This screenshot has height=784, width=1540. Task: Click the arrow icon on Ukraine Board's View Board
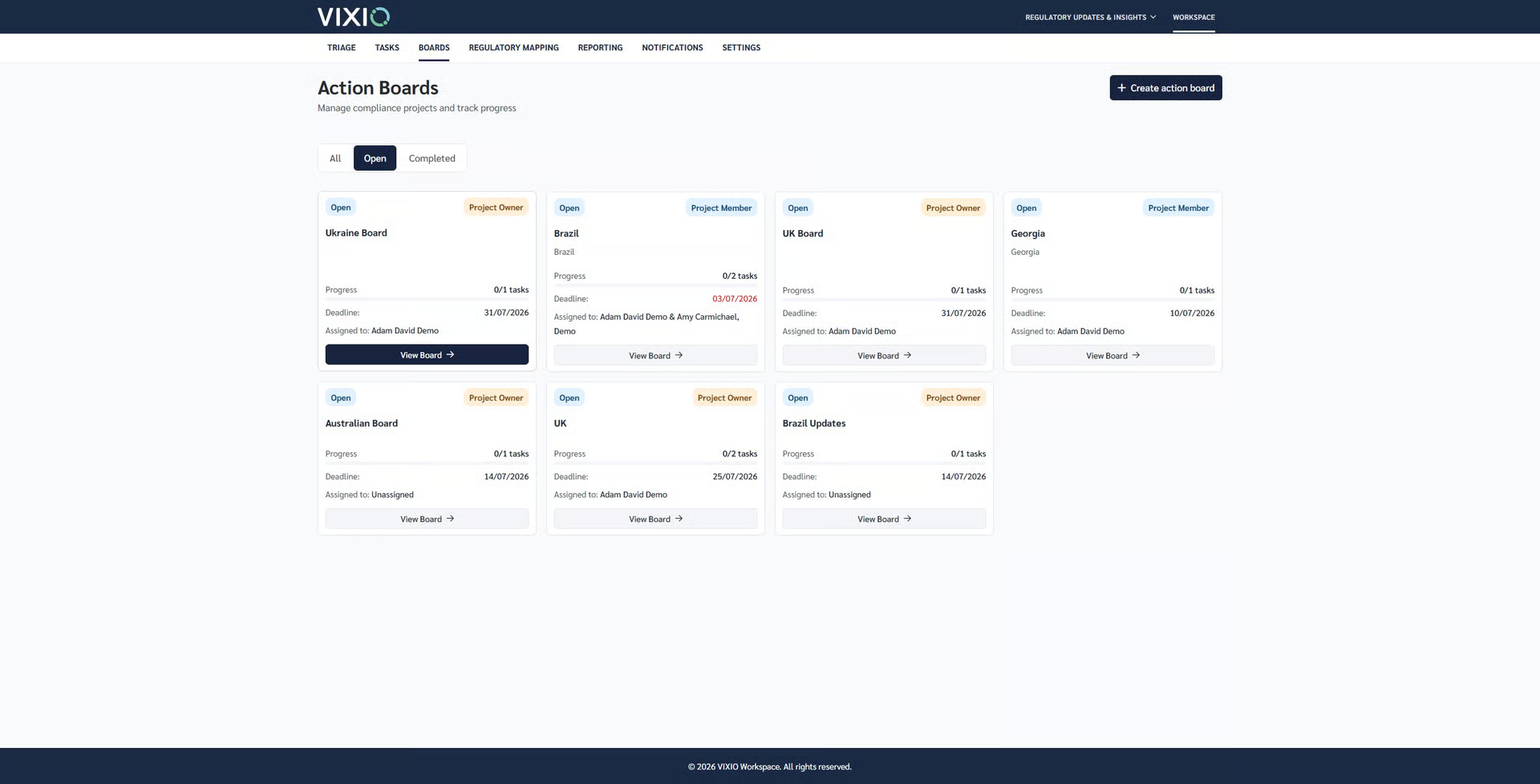point(450,354)
